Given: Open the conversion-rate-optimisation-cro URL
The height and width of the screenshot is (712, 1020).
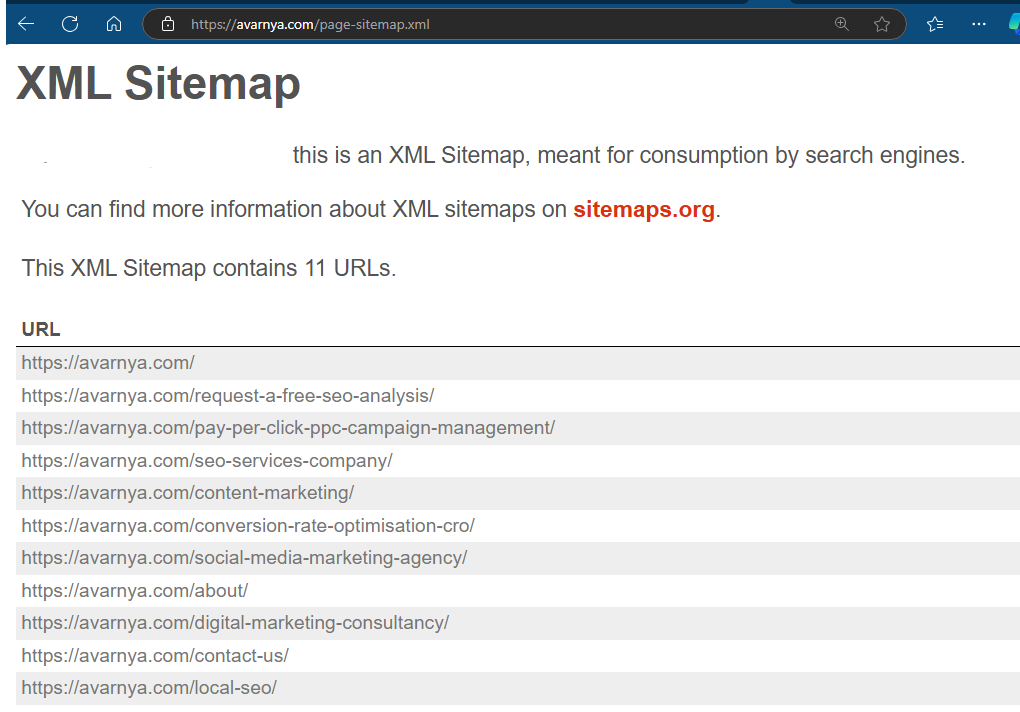Looking at the screenshot, I should [248, 526].
